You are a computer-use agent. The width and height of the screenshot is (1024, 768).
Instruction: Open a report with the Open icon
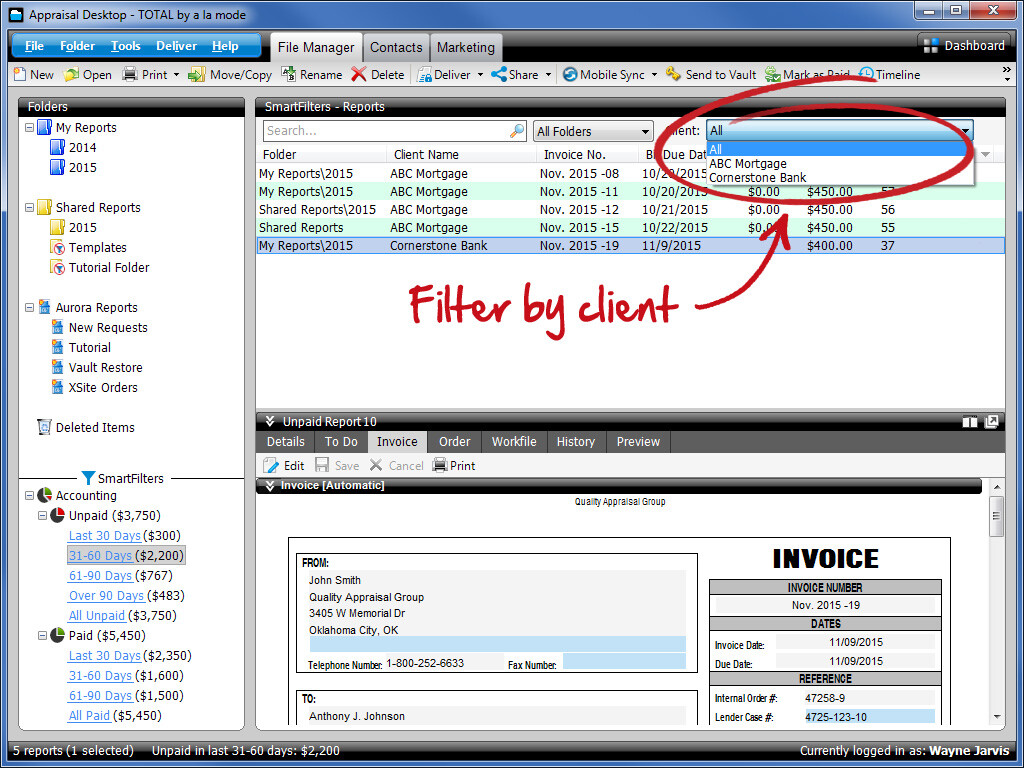click(x=71, y=74)
